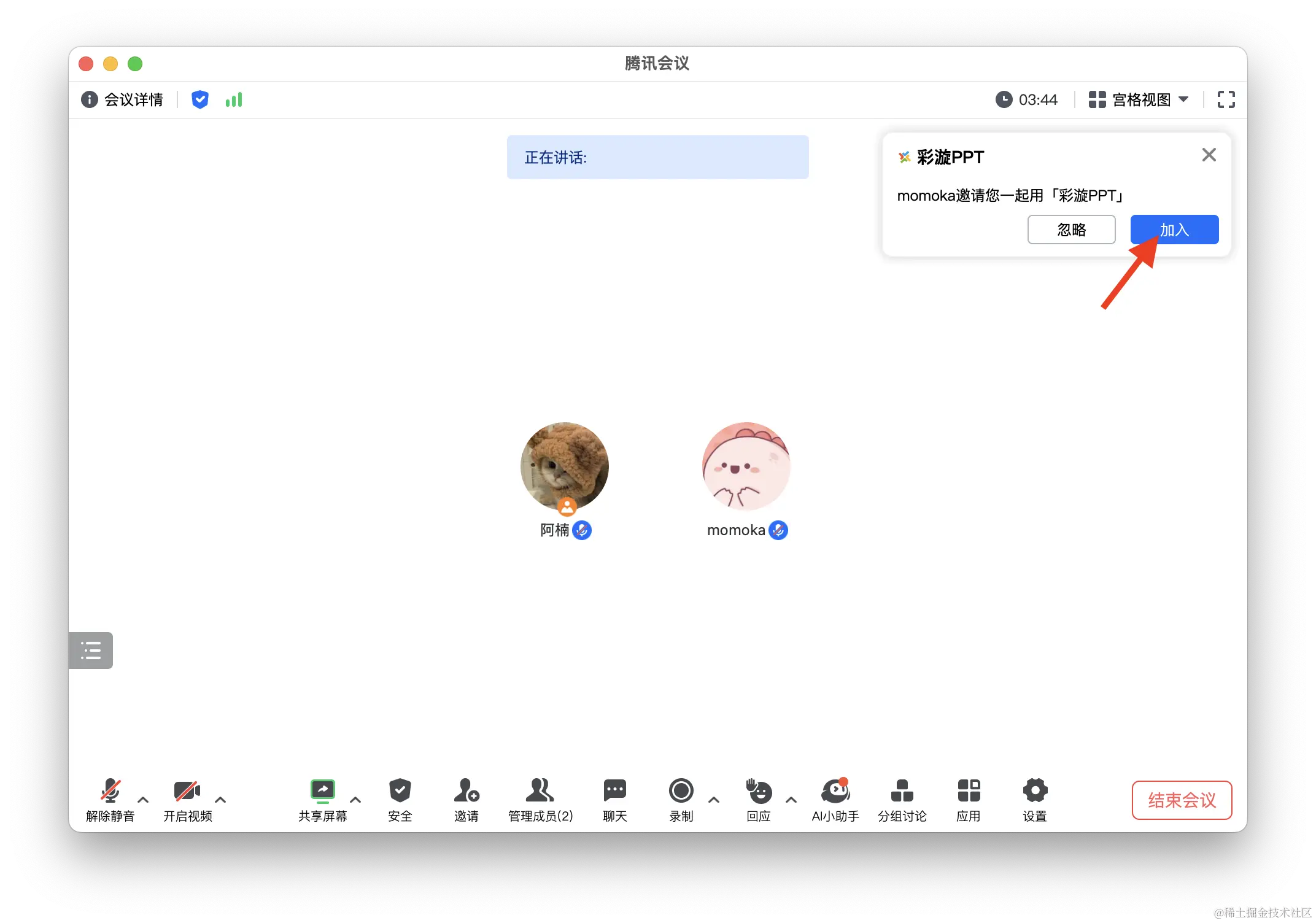Click momoka's avatar thumbnail
1316x923 pixels.
pyautogui.click(x=746, y=466)
